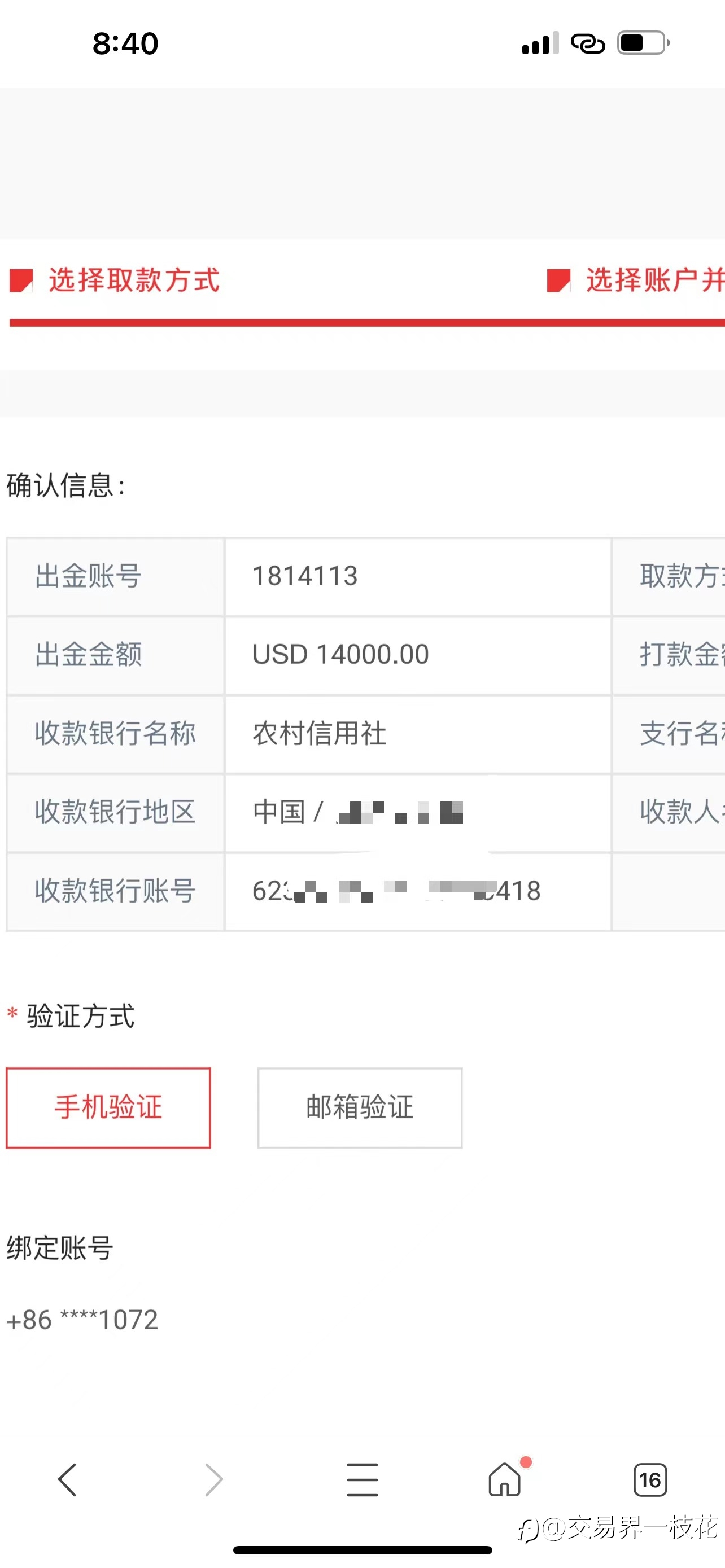Tap the amount USD 14000.00 cell

418,655
